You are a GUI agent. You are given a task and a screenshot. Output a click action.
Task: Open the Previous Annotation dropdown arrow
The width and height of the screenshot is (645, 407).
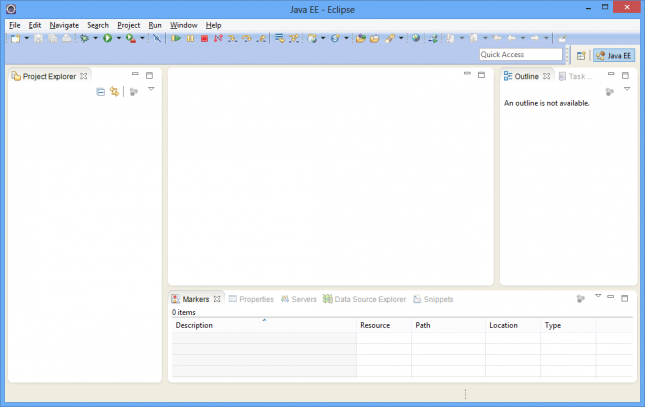tap(485, 38)
